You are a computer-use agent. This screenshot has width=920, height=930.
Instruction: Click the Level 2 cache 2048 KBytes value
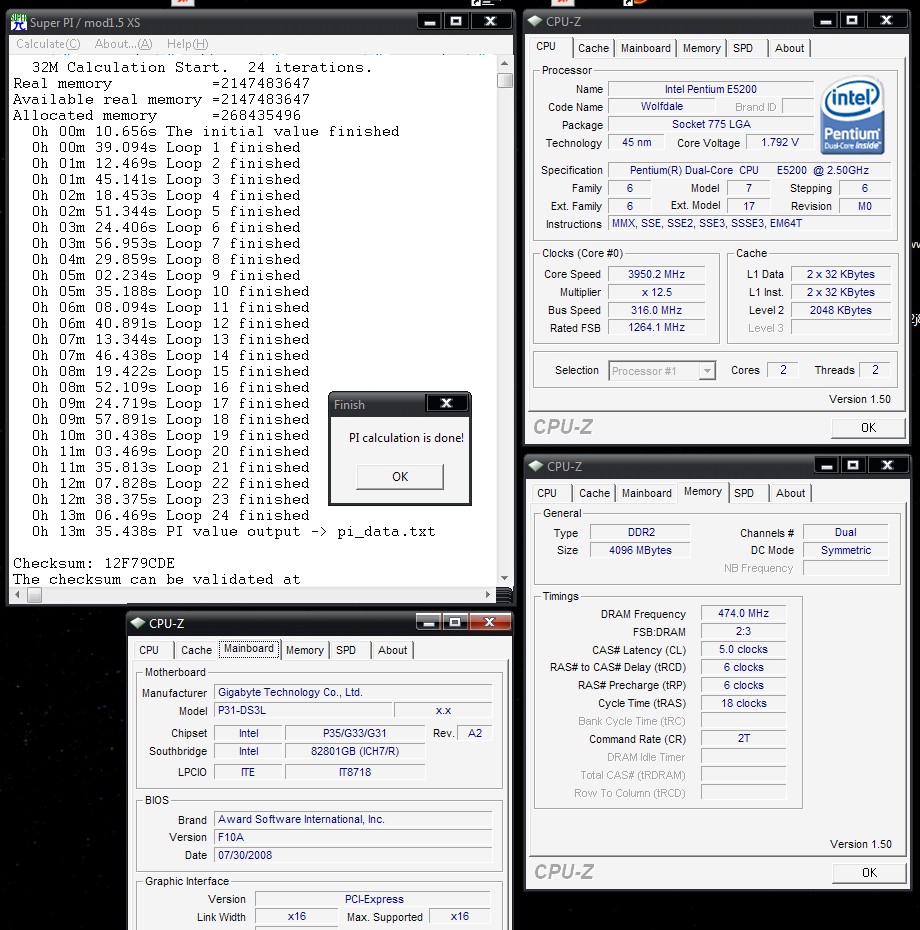click(841, 310)
